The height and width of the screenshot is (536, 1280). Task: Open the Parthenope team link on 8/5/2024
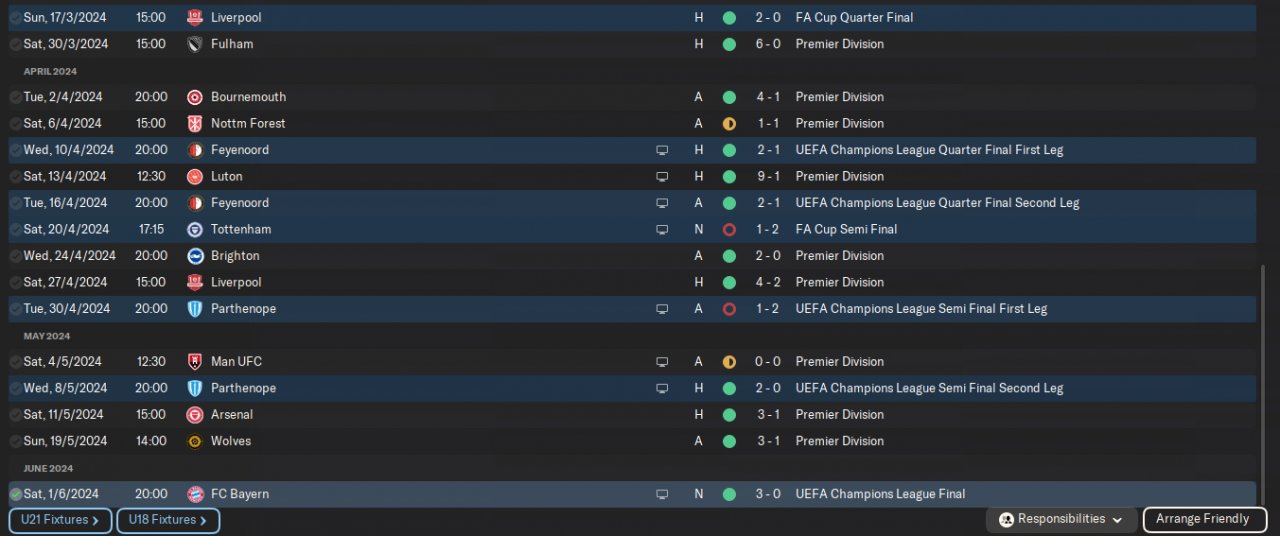(x=243, y=388)
